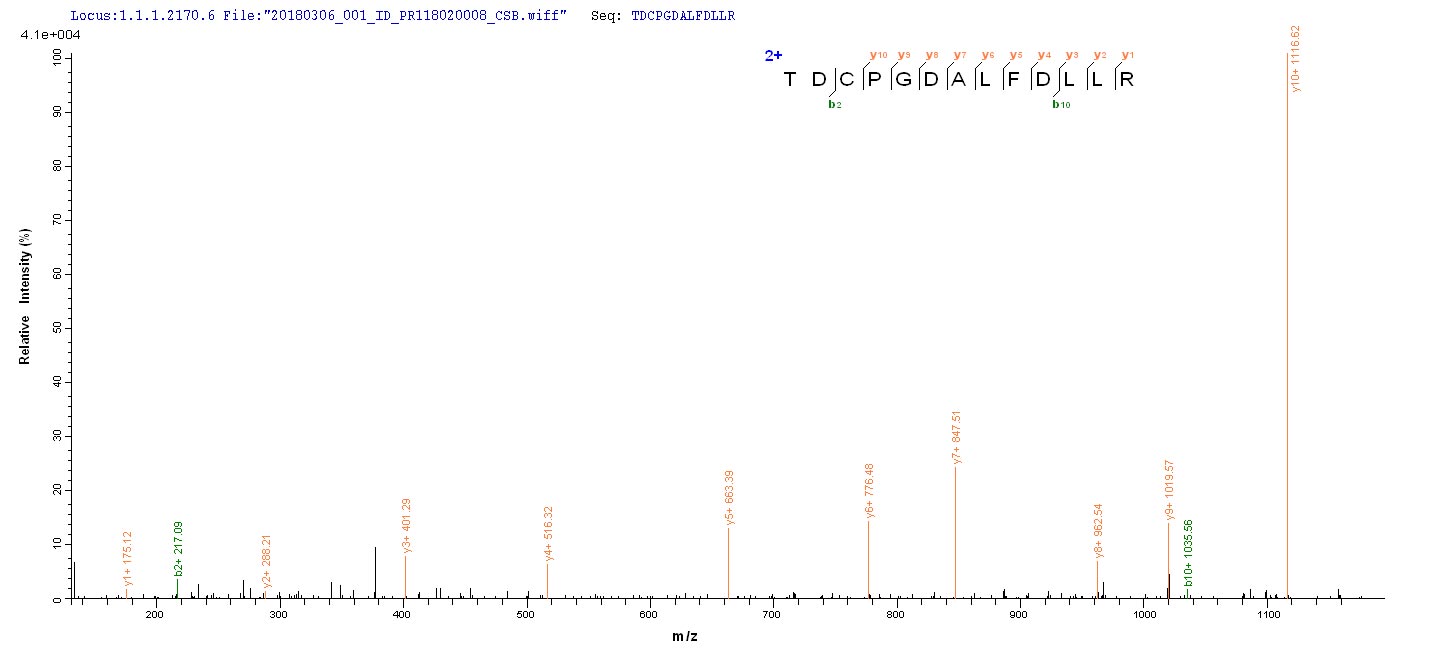The width and height of the screenshot is (1436, 658).
Task: Click the y10+ 1116.62 peak label
Action: (x=1295, y=60)
